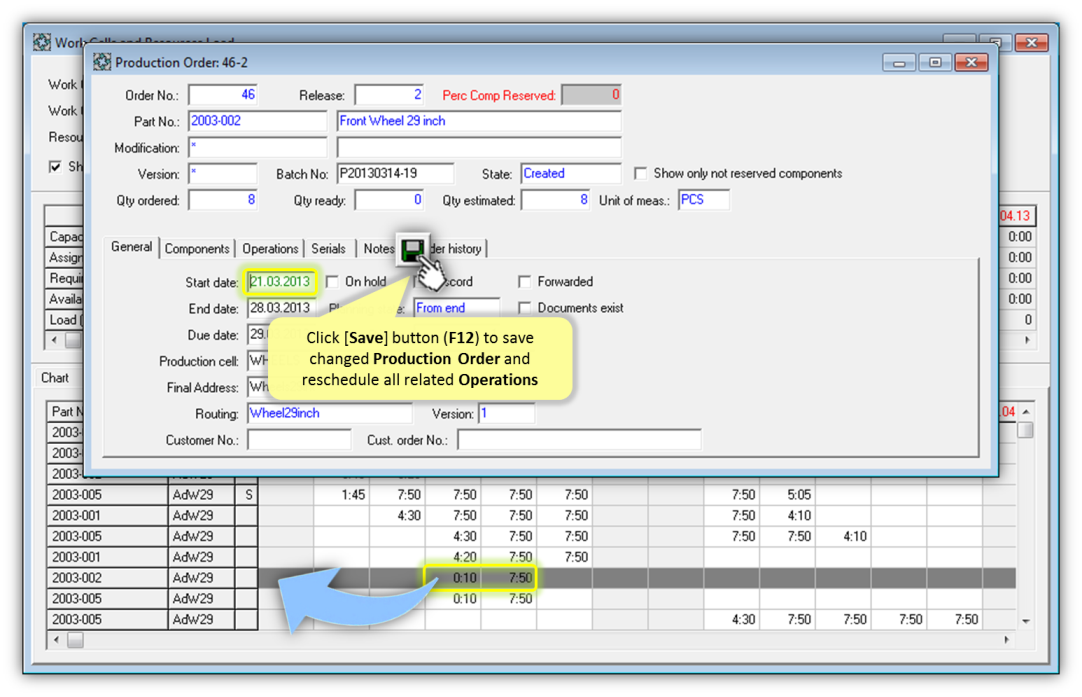Screen dimensions: 1082x697
Task: Click the green floppy disk Save icon
Action: point(413,249)
